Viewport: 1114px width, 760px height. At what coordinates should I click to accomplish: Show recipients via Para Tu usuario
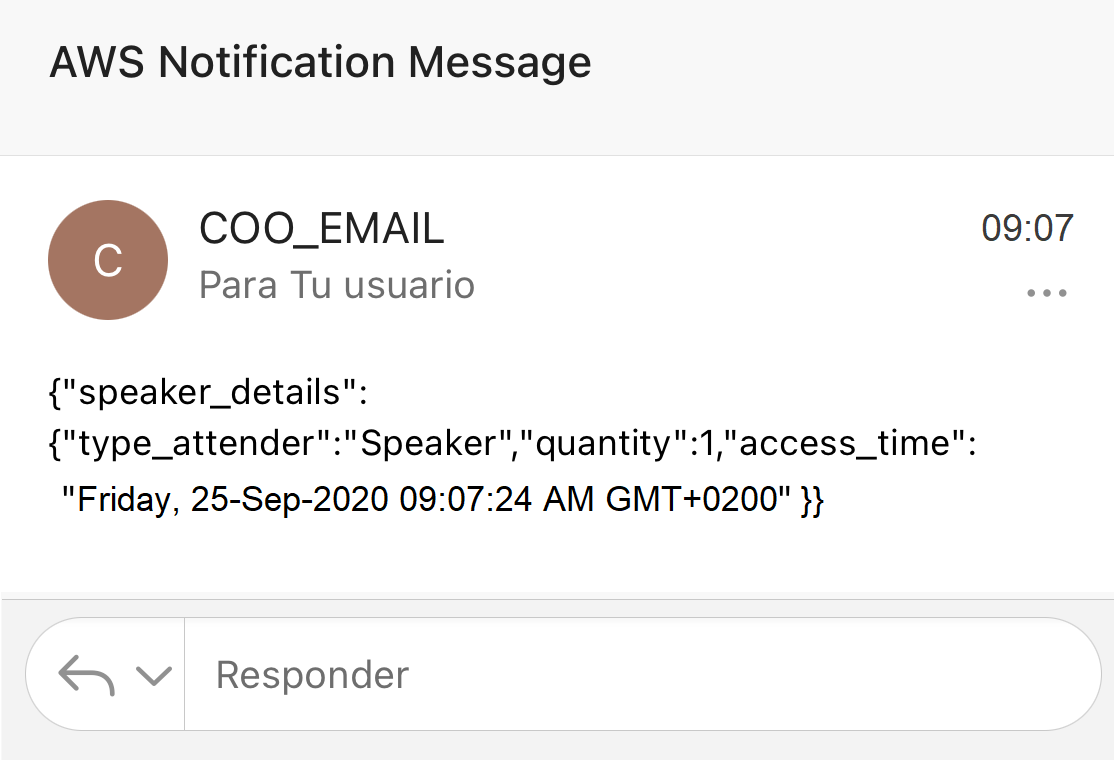tap(336, 286)
